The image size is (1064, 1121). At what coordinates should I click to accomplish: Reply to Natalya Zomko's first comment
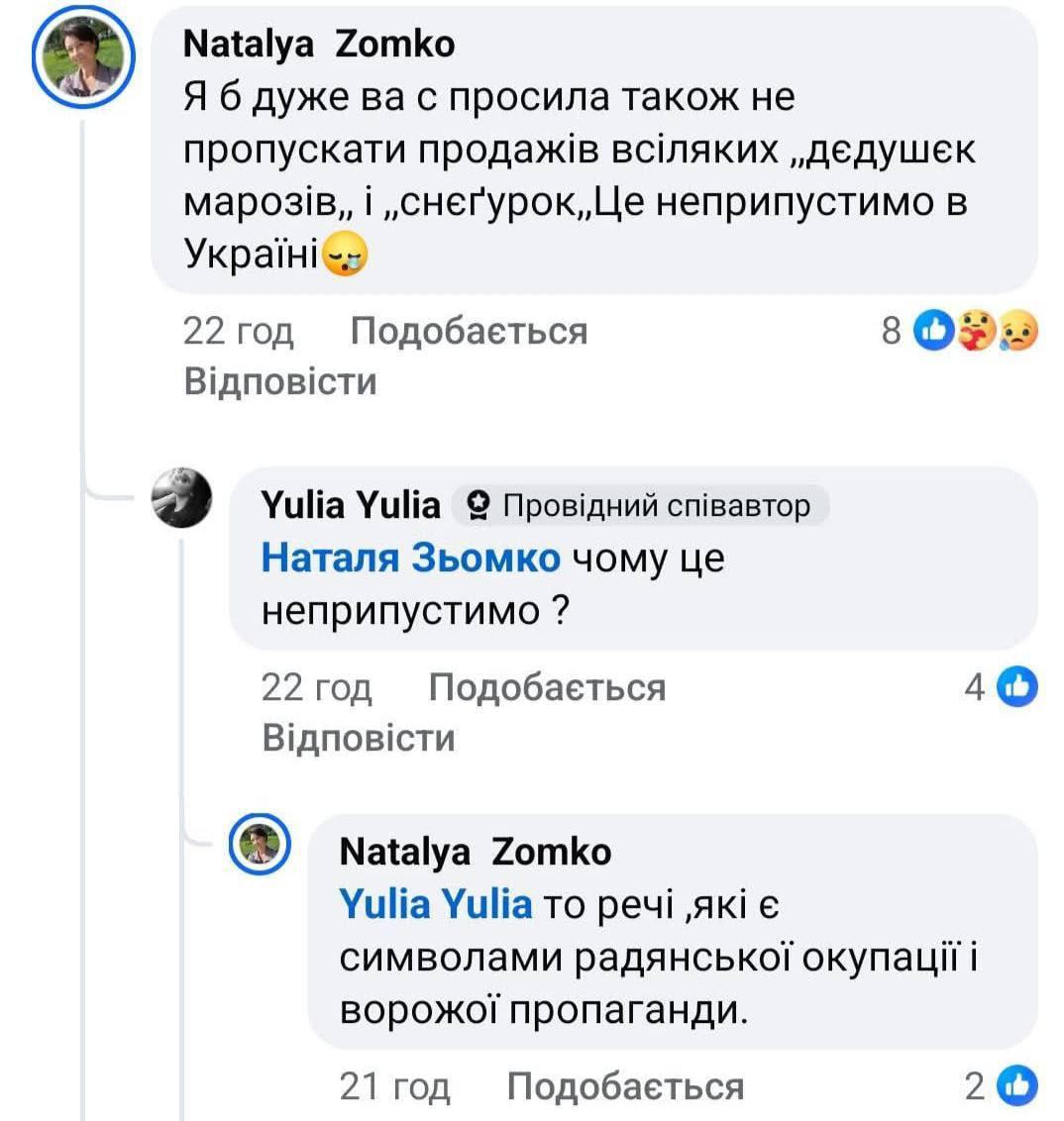pos(280,381)
